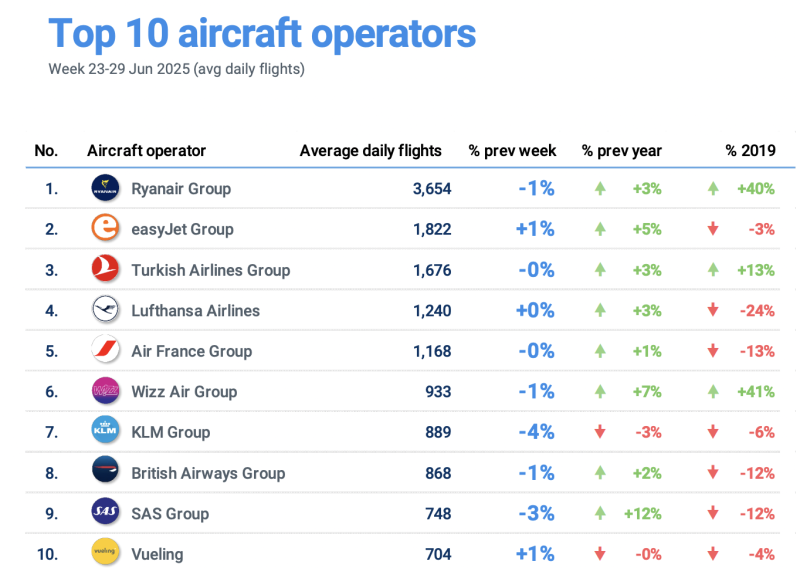800x568 pixels.
Task: Click the Top 10 aircraft operators title
Action: coord(262,34)
